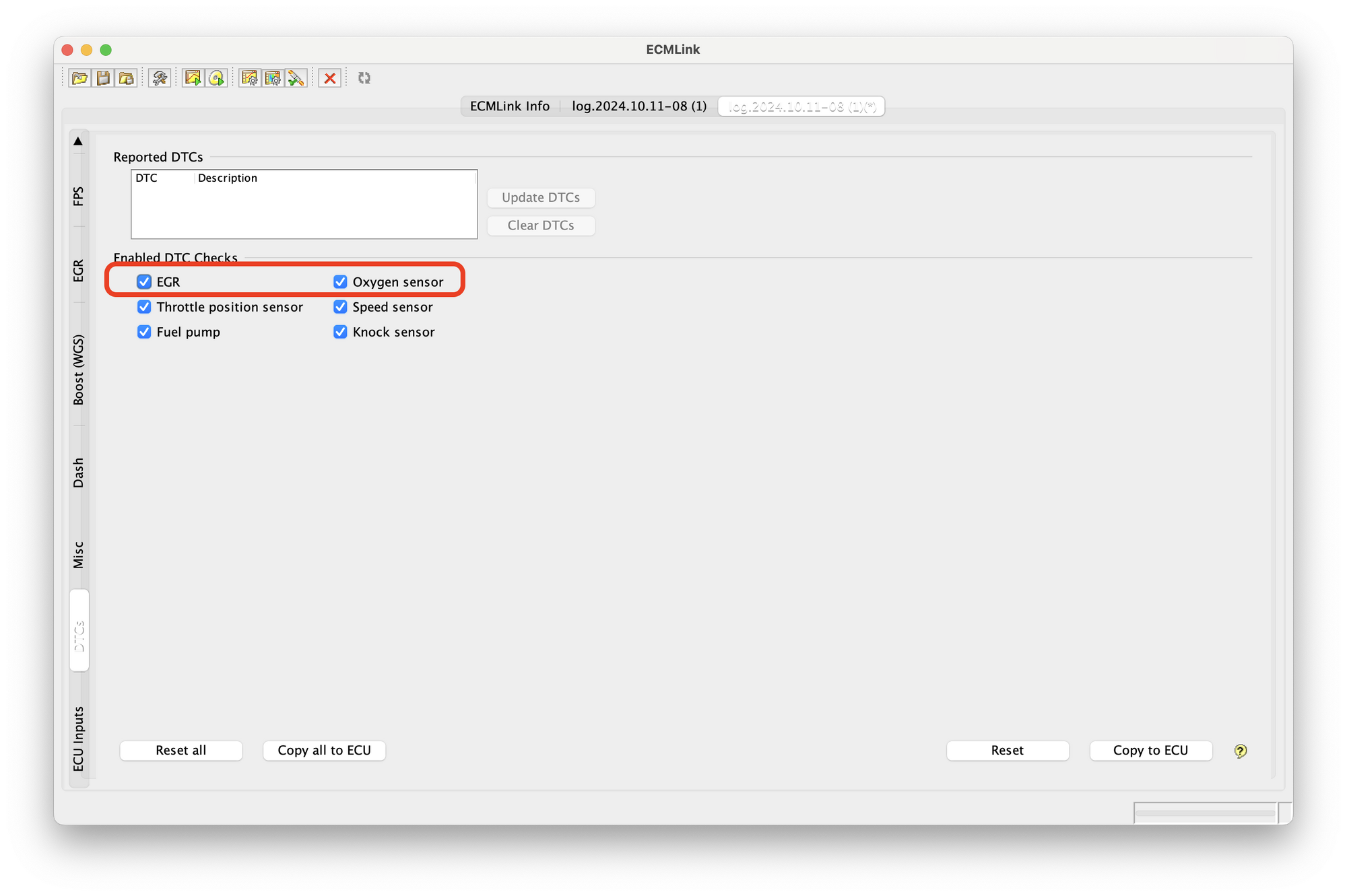Image resolution: width=1347 pixels, height=896 pixels.
Task: Click the Reset button
Action: coord(1008,751)
